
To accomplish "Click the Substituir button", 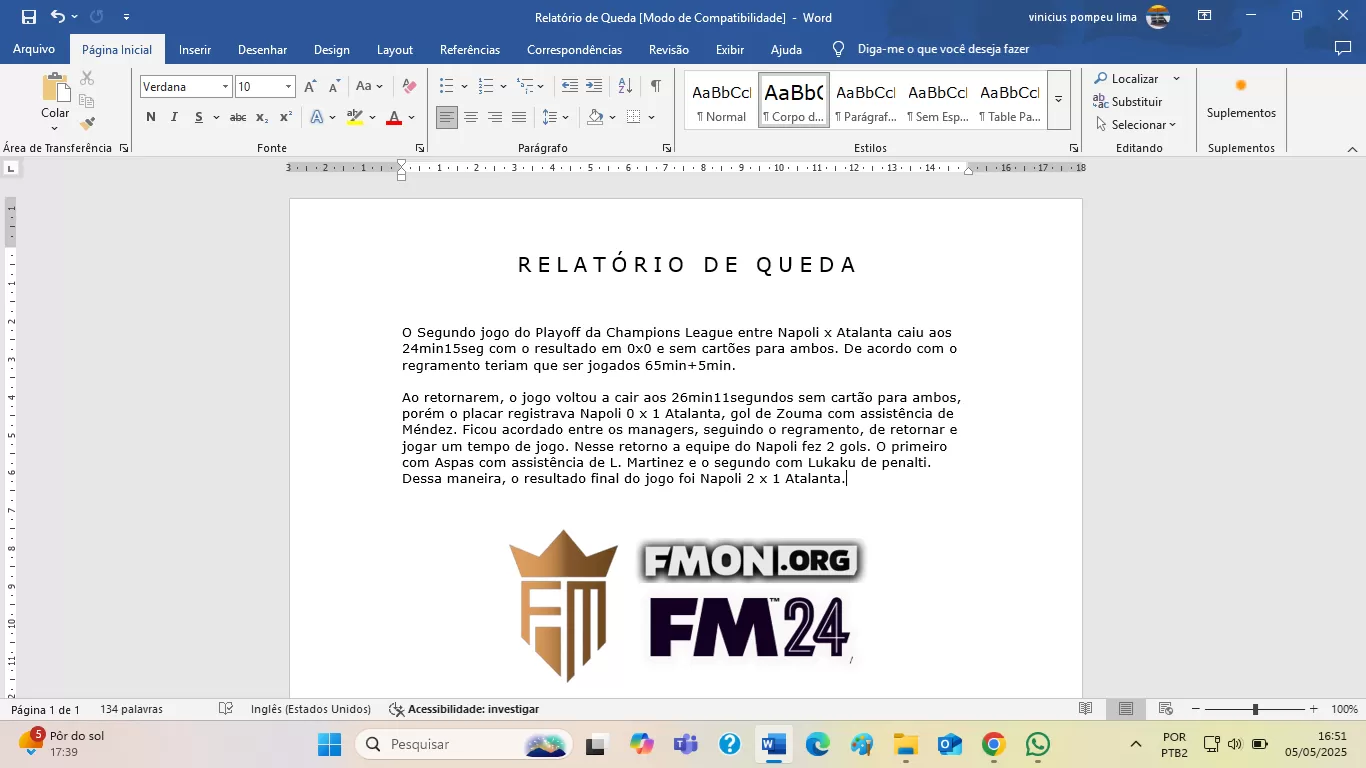I will pos(1128,102).
